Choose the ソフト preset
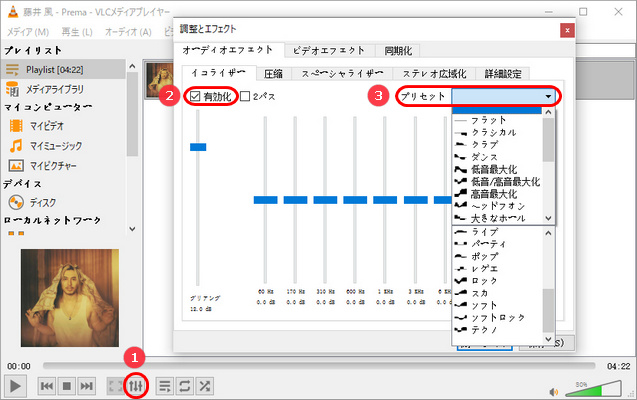The image size is (637, 400). pos(497,305)
